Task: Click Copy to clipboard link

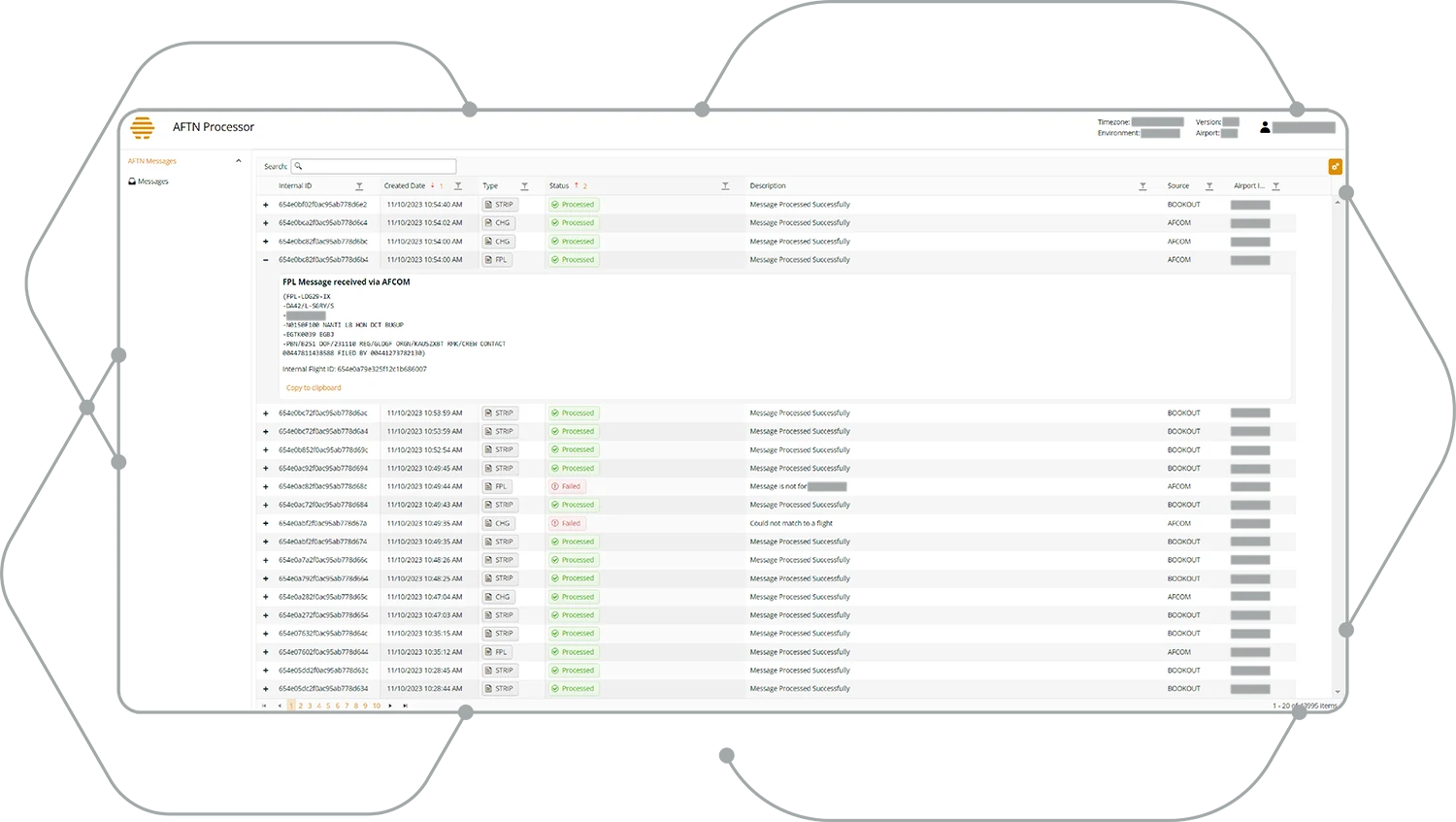Action: click(x=314, y=388)
